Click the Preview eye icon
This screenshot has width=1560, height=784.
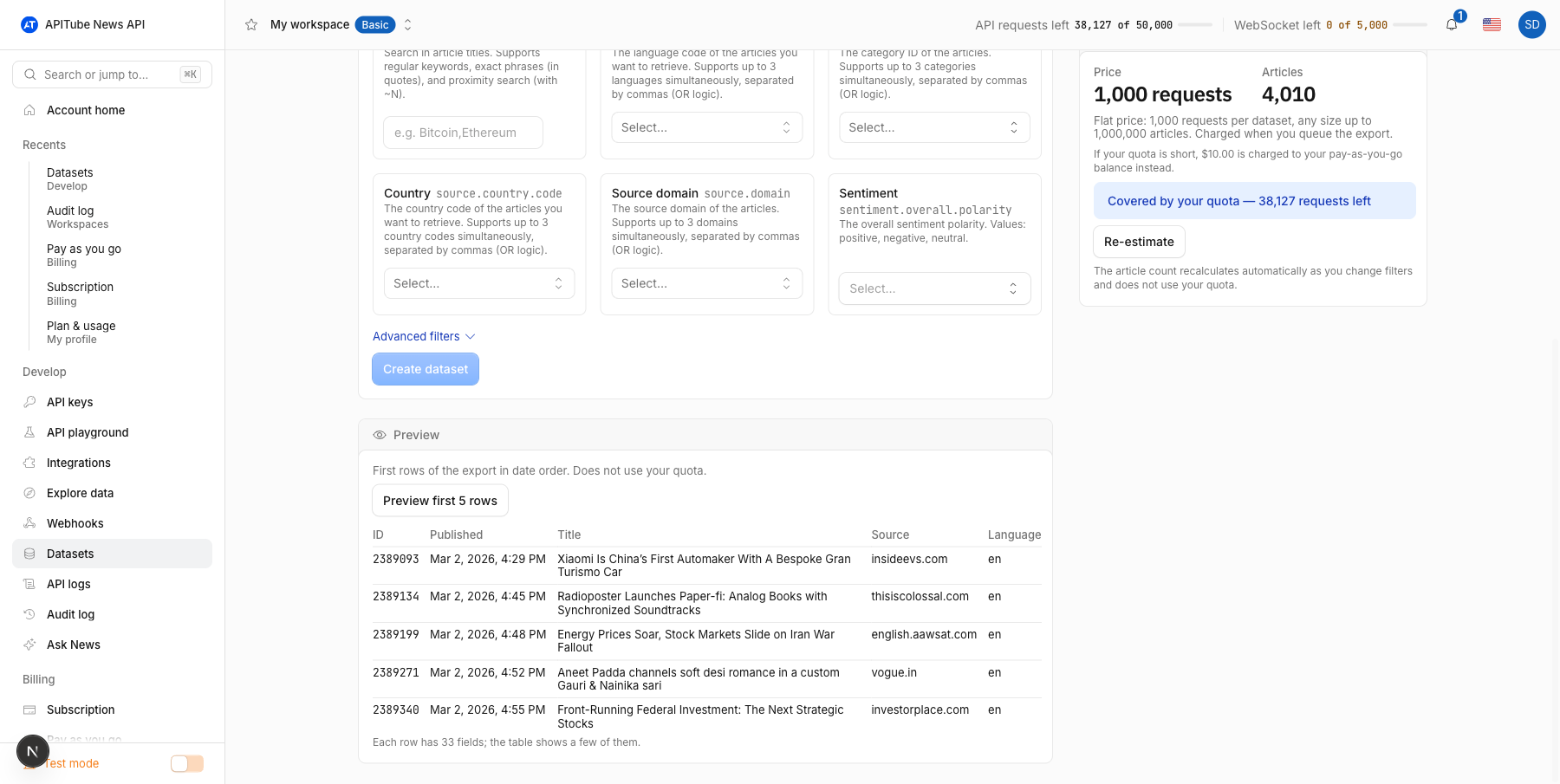click(380, 435)
